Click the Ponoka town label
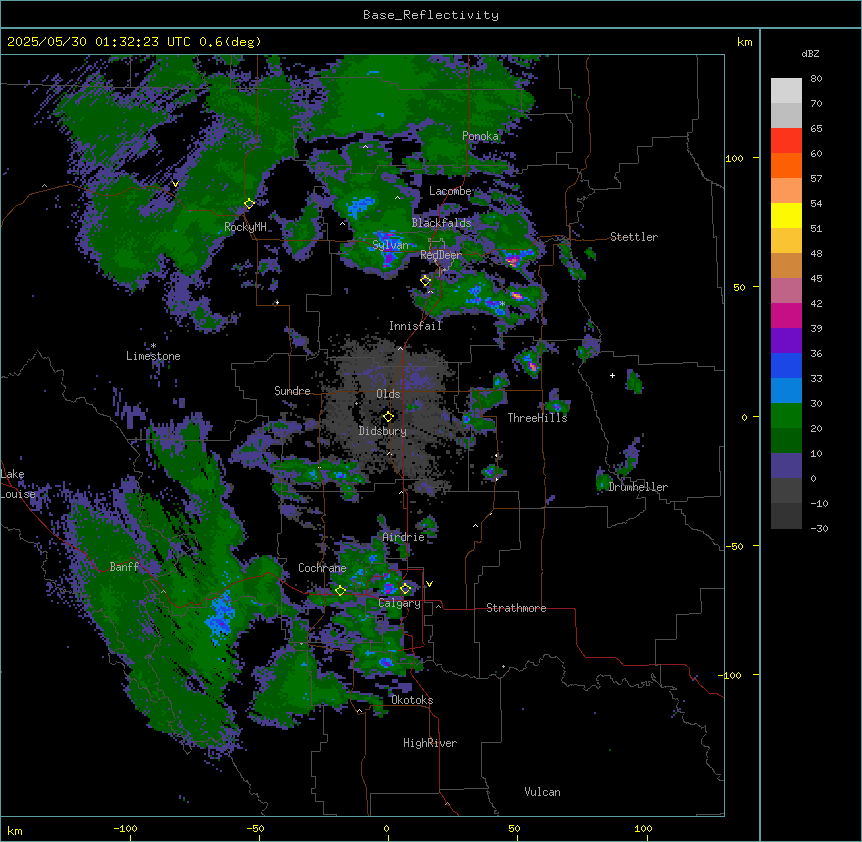Image resolution: width=862 pixels, height=842 pixels. 480,136
